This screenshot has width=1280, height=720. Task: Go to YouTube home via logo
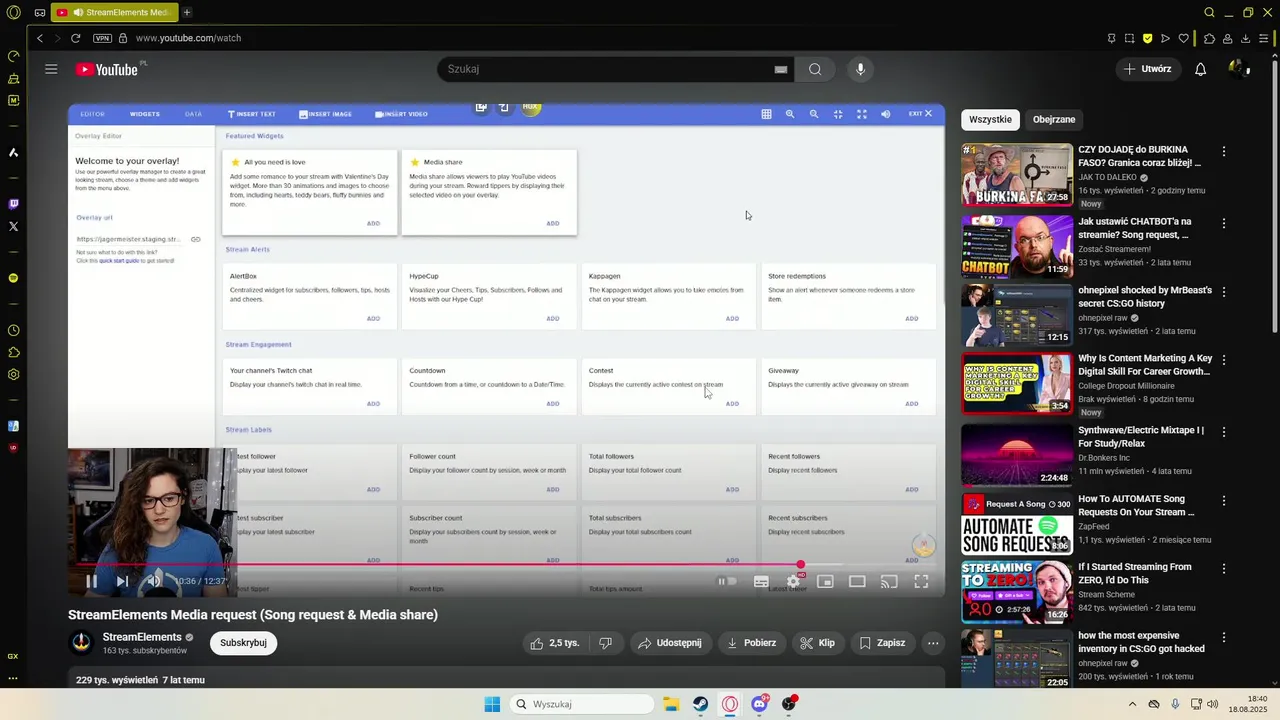pyautogui.click(x=106, y=69)
